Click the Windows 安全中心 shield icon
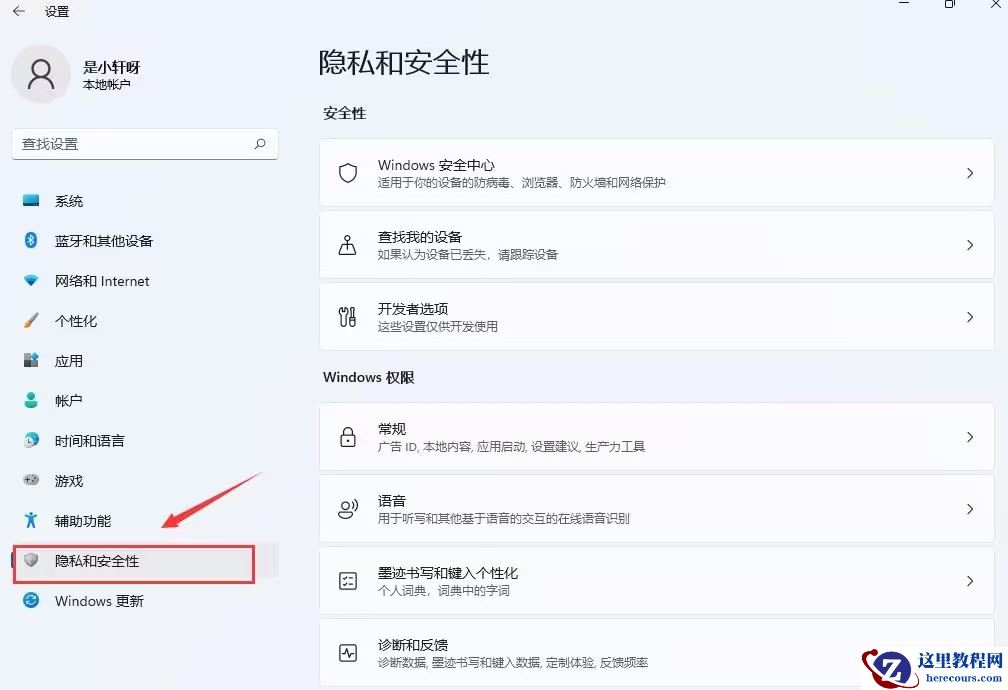Image resolution: width=1008 pixels, height=690 pixels. (347, 171)
